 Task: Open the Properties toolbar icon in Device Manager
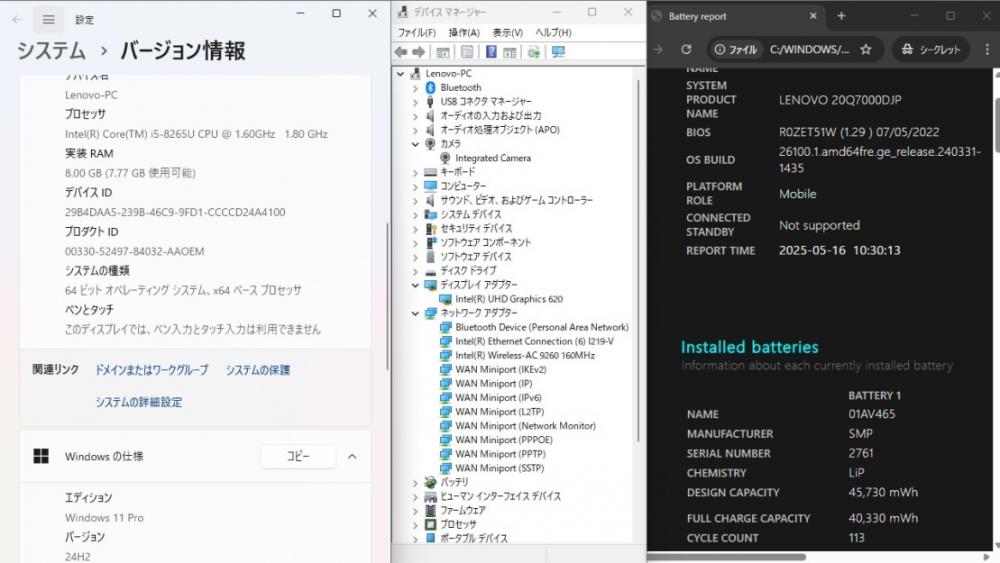tap(467, 52)
